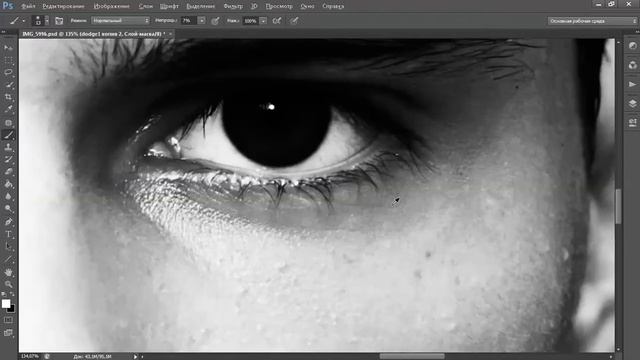
Task: Select the Hand tool
Action: tap(8, 272)
